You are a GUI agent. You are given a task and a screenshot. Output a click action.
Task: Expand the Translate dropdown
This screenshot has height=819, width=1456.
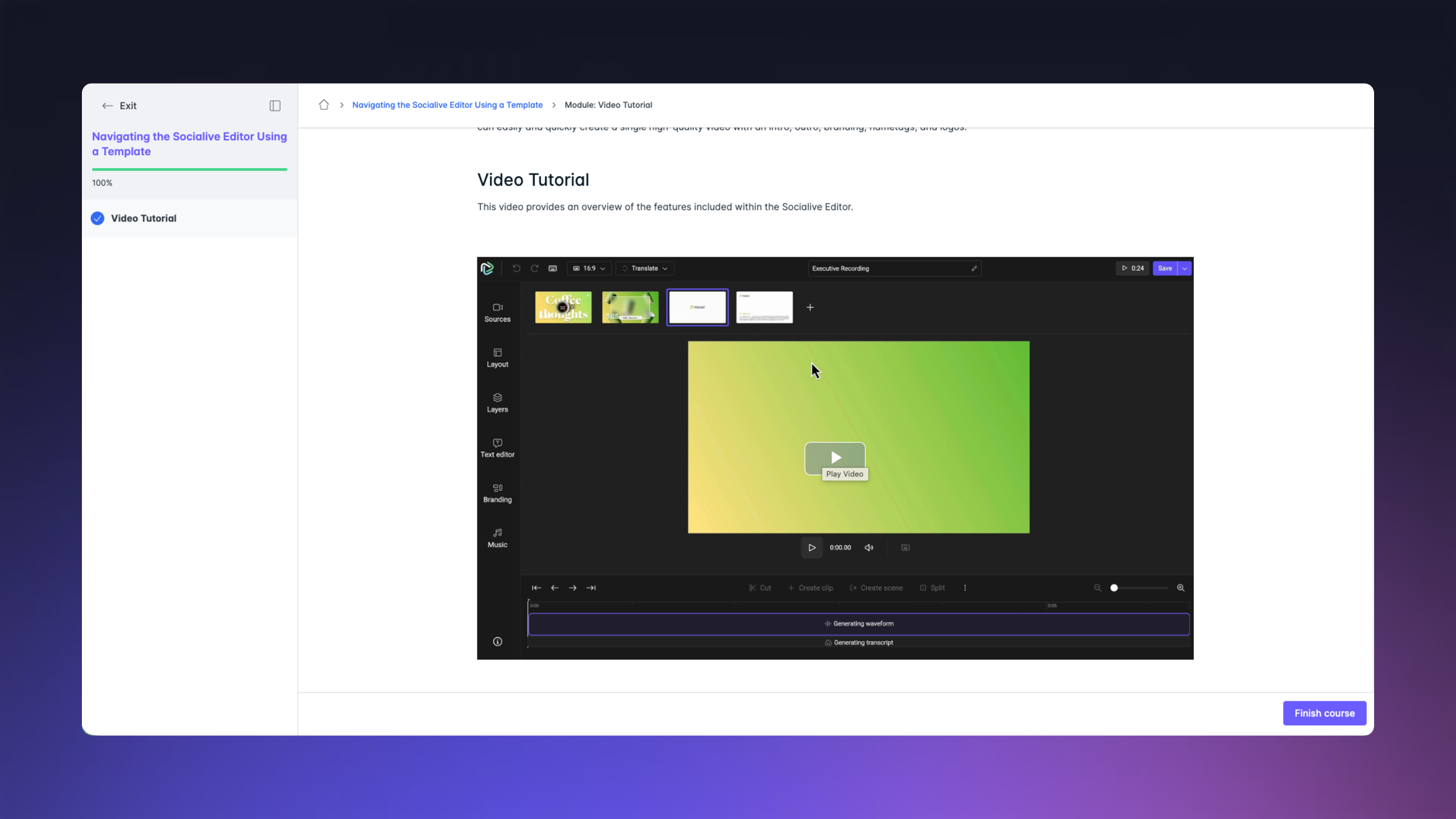[x=645, y=268]
